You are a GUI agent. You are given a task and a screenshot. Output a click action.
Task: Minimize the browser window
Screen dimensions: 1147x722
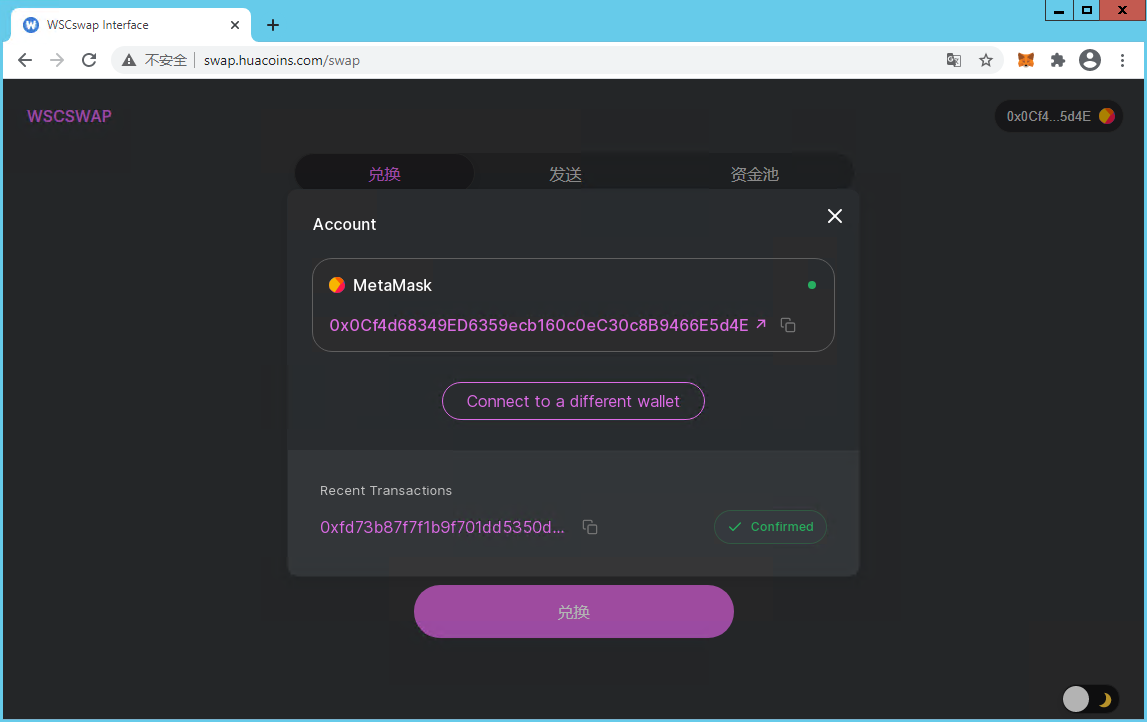[x=1058, y=10]
